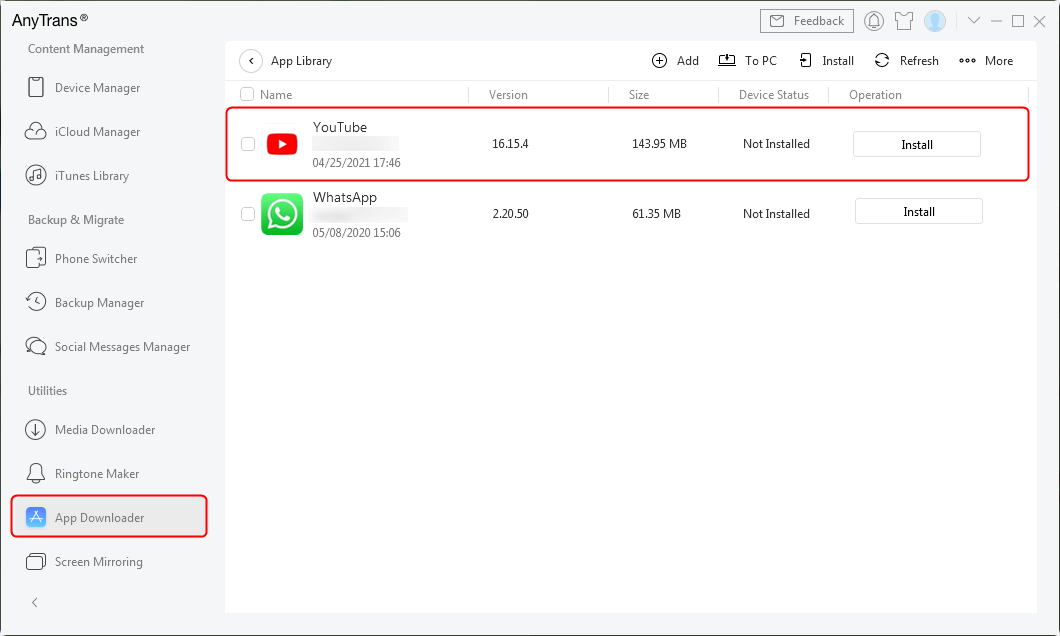Click the iTunes Library music note icon

36,175
